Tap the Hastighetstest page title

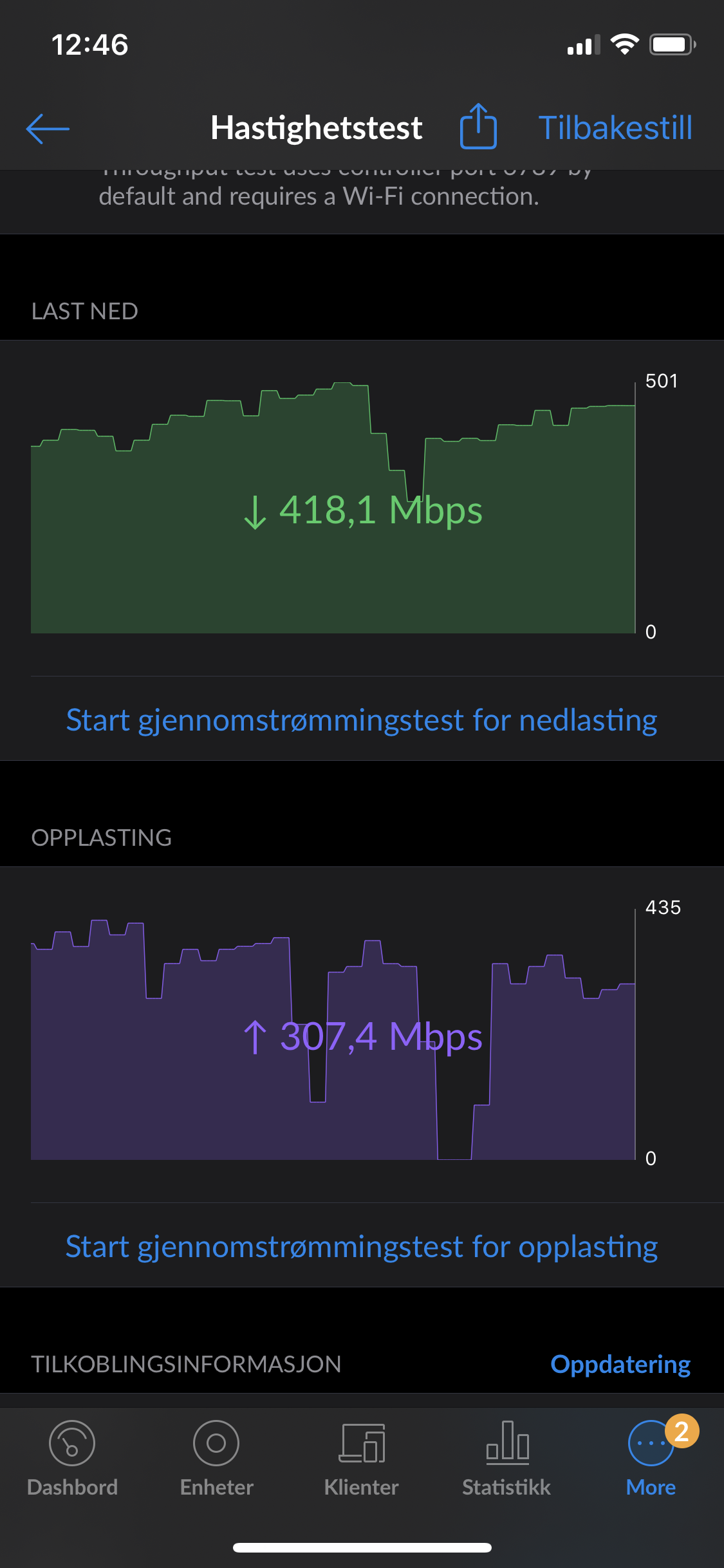pos(316,127)
